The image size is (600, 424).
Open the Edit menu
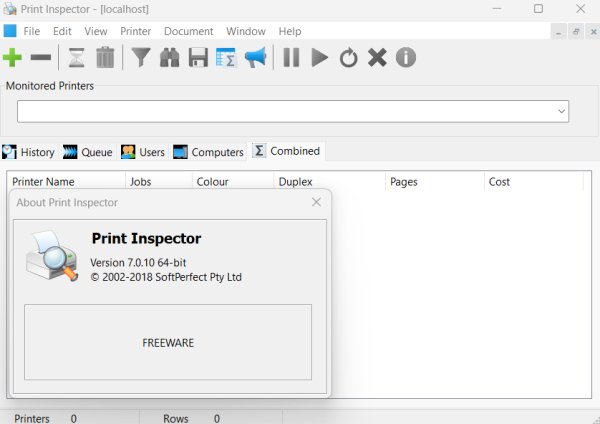(62, 31)
